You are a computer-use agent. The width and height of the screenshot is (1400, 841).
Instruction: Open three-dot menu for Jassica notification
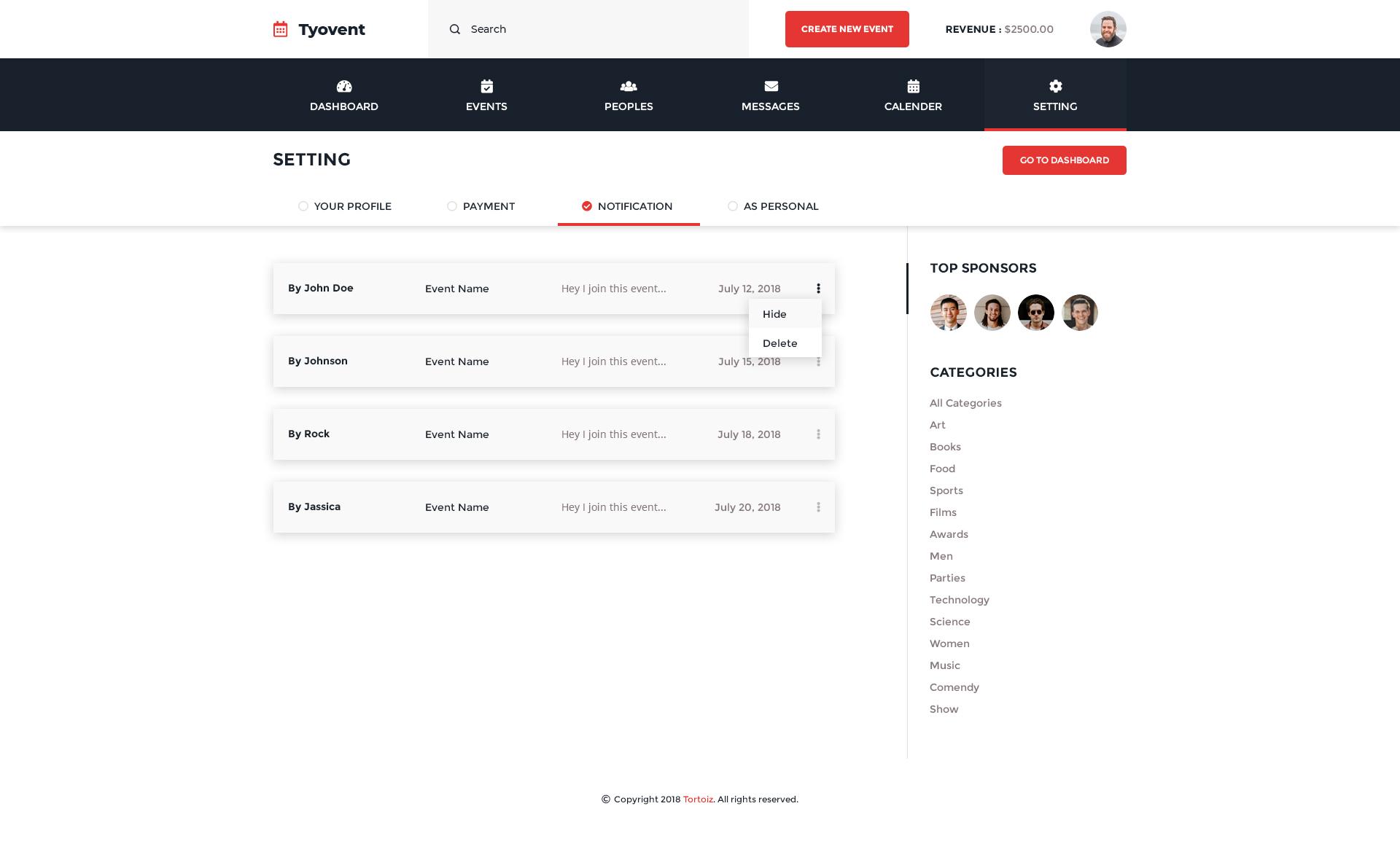(818, 507)
